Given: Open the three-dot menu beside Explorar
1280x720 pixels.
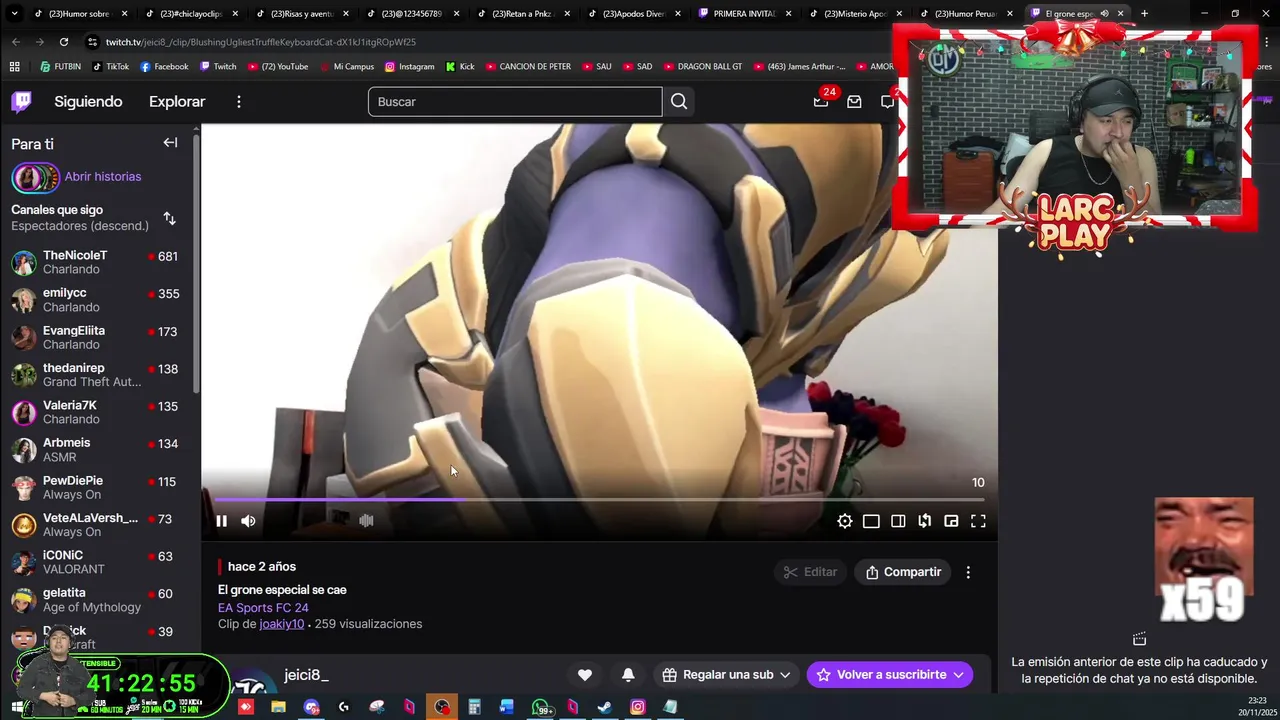Looking at the screenshot, I should 238,102.
